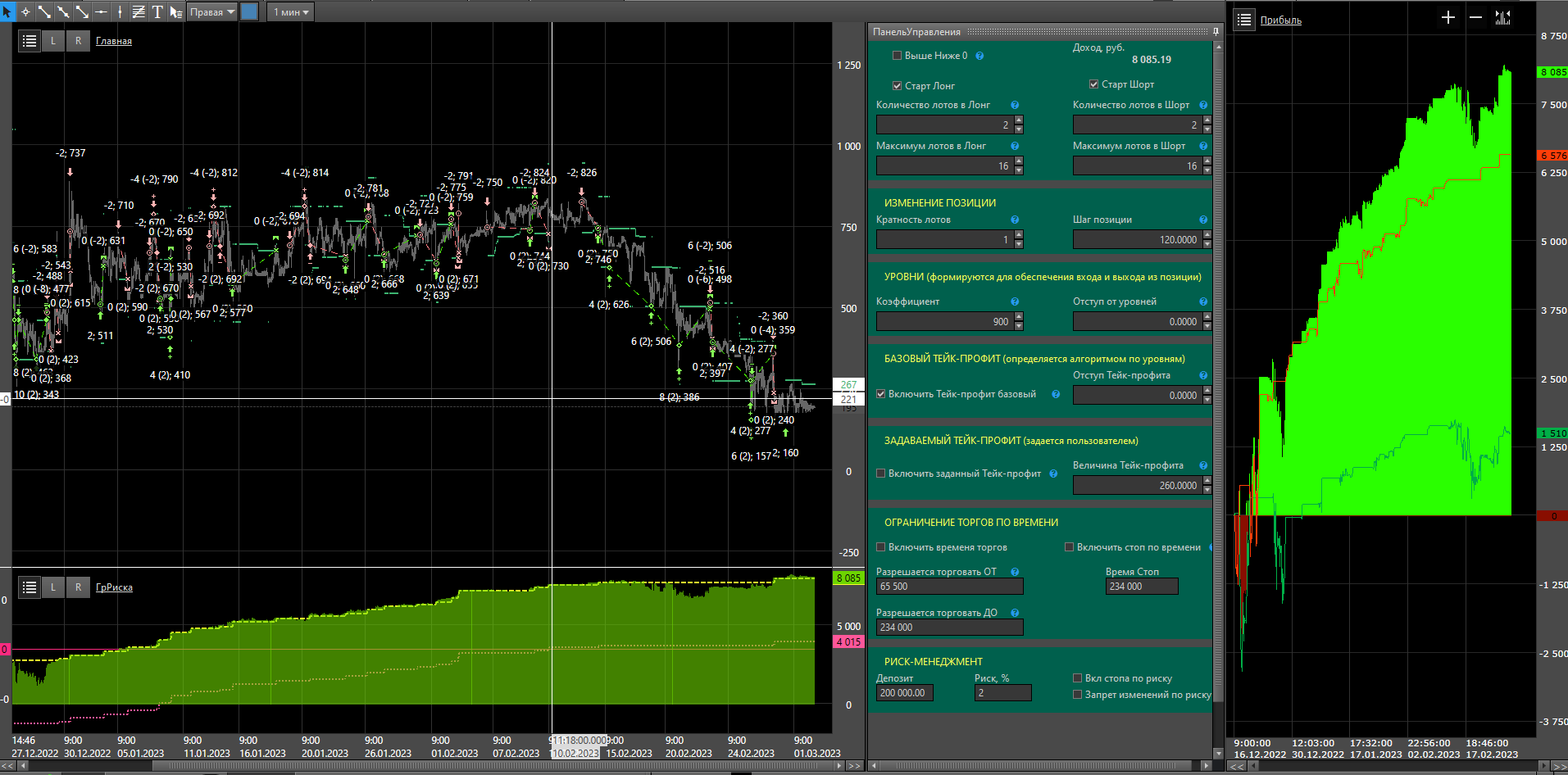Open help for Кратность лотов
Image resolution: width=1568 pixels, height=775 pixels.
(x=1015, y=220)
